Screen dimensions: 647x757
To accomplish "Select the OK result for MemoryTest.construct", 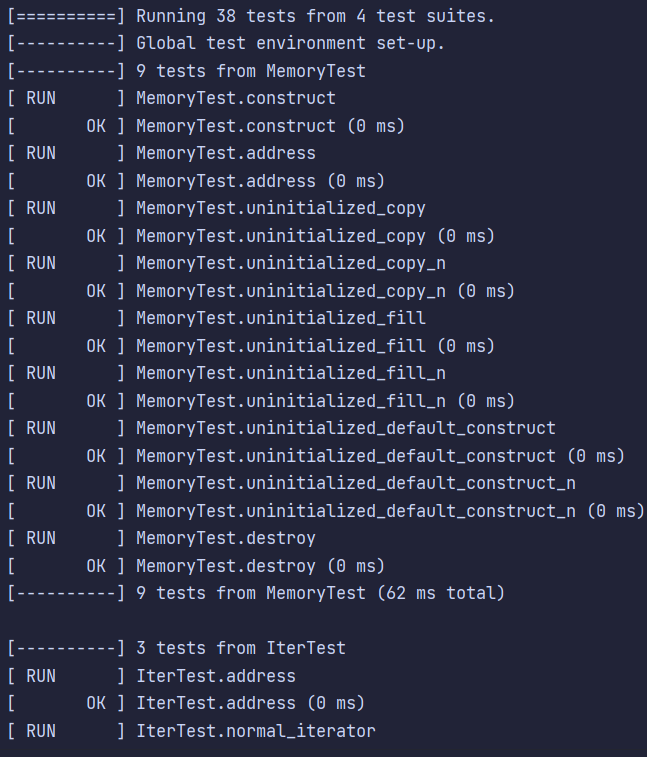I will tap(206, 126).
